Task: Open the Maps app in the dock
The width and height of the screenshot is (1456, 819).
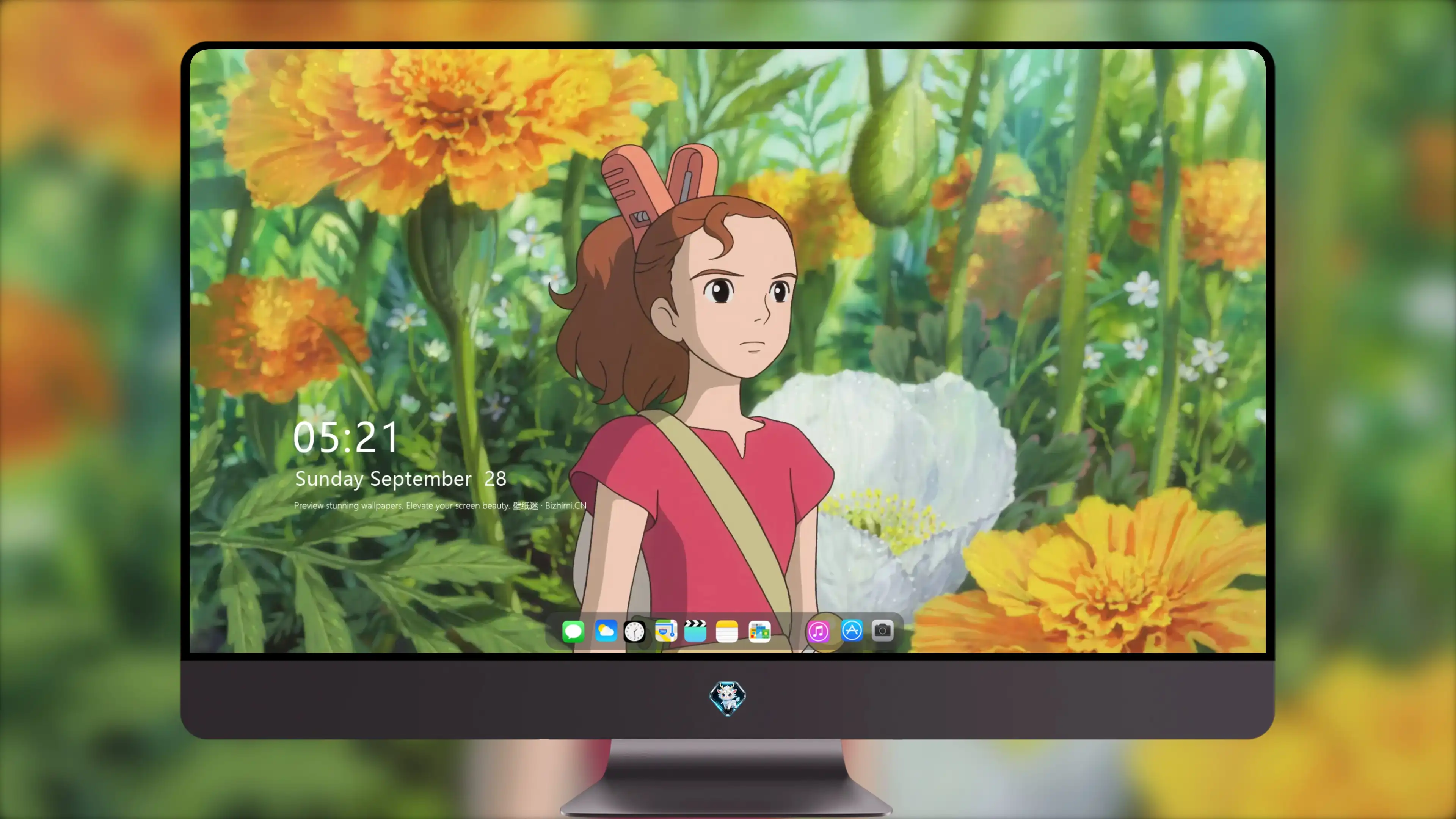Action: pos(666,631)
